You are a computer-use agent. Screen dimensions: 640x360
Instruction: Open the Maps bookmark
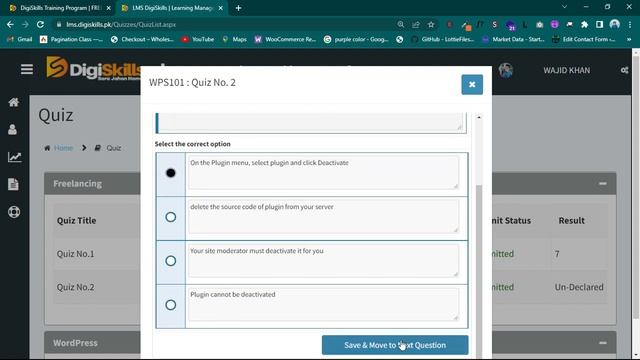(235, 39)
